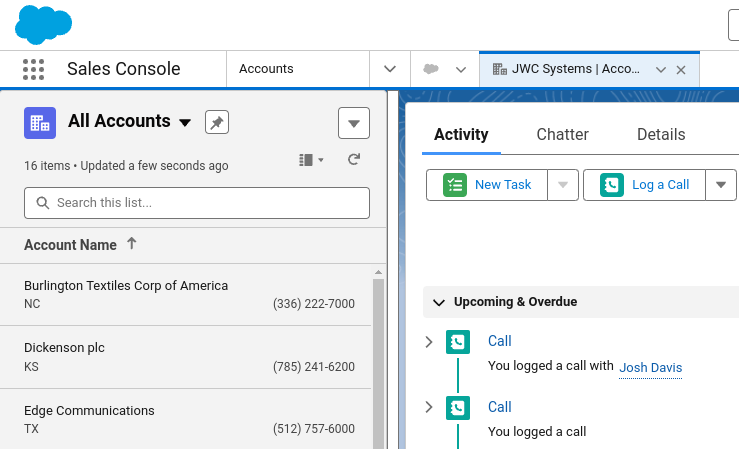Pin the All Accounts list view

pyautogui.click(x=217, y=122)
